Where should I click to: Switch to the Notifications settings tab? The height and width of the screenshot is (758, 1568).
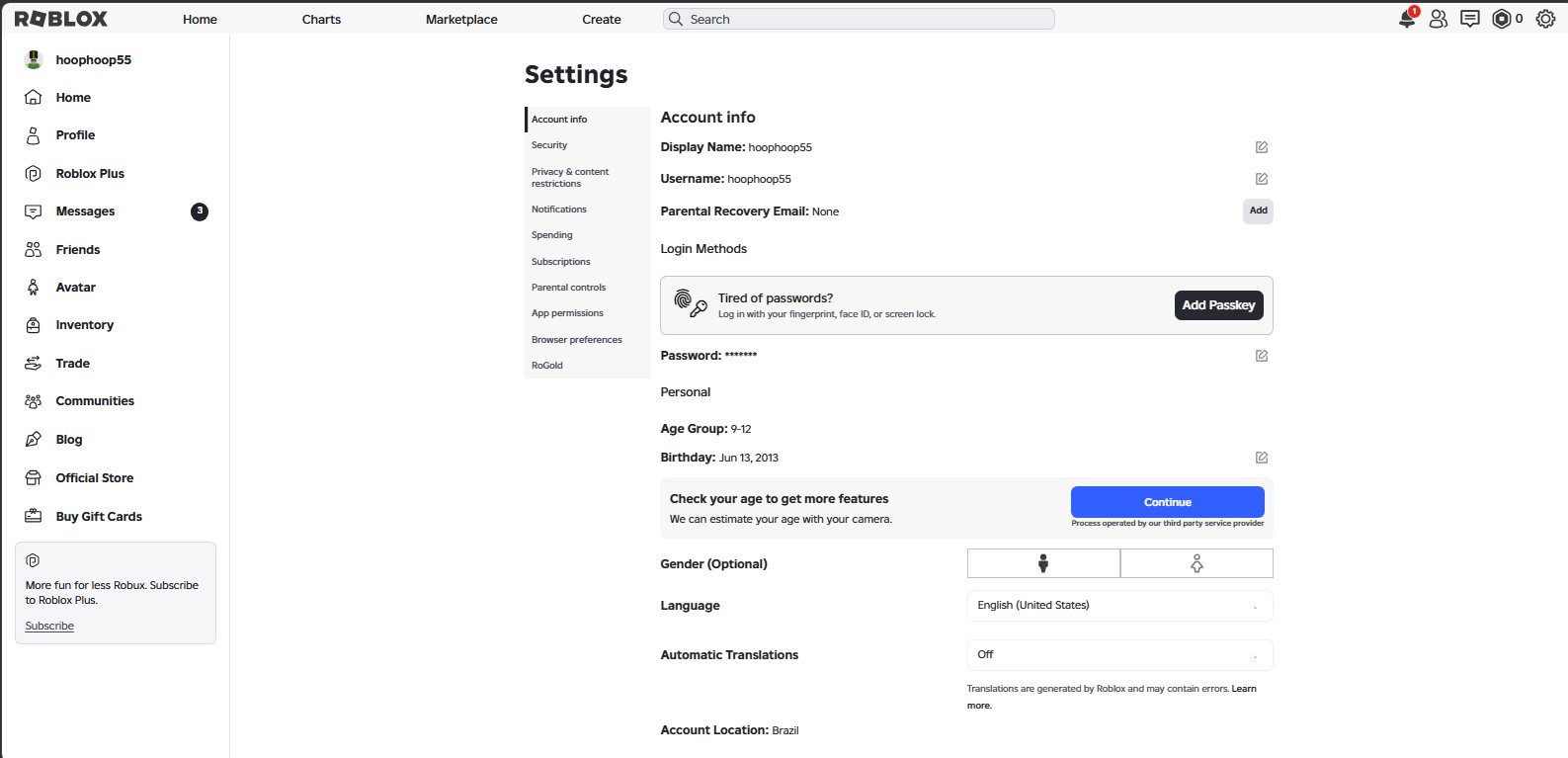point(588,210)
